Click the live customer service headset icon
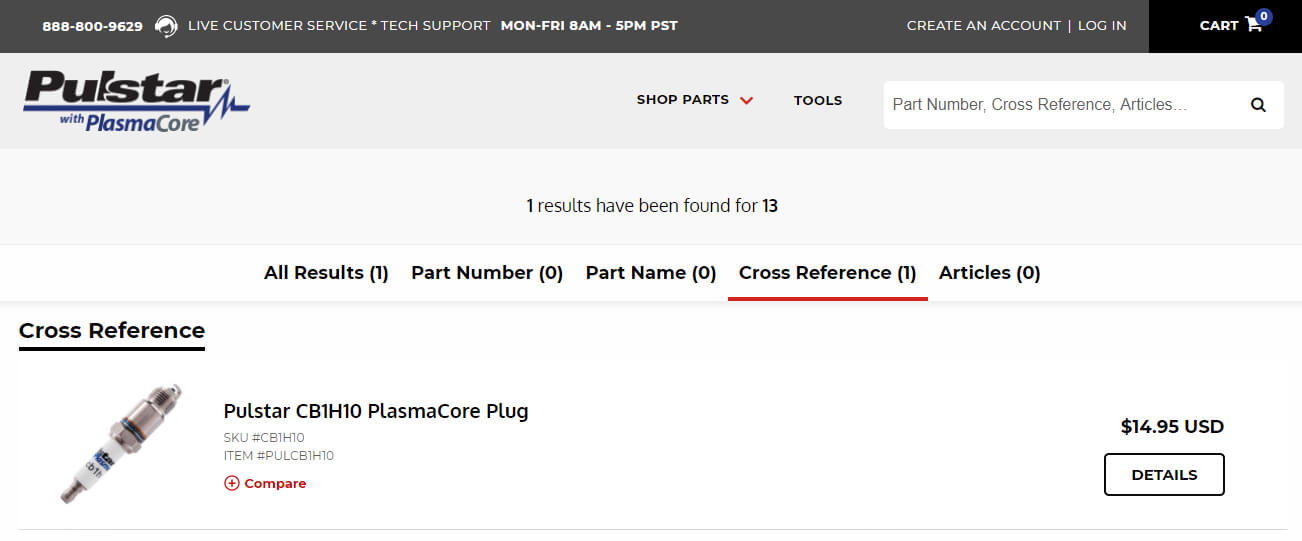This screenshot has height=541, width=1302. tap(166, 26)
